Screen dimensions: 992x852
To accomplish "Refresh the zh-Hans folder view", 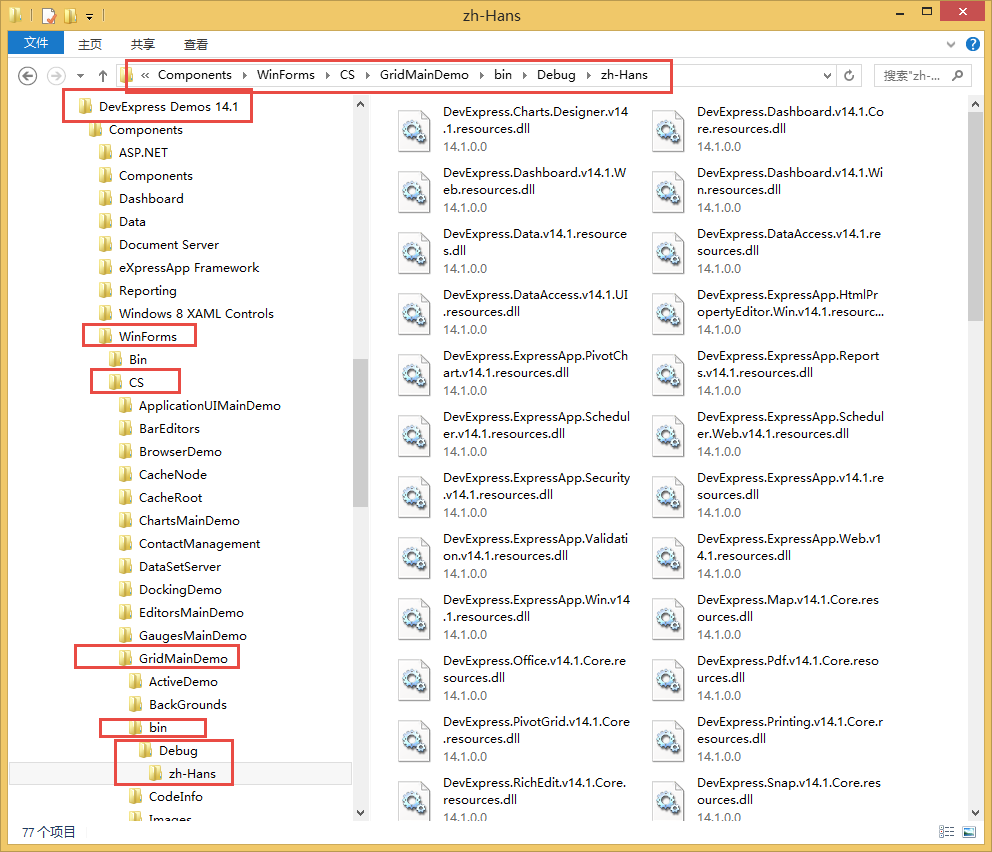I will 849,76.
